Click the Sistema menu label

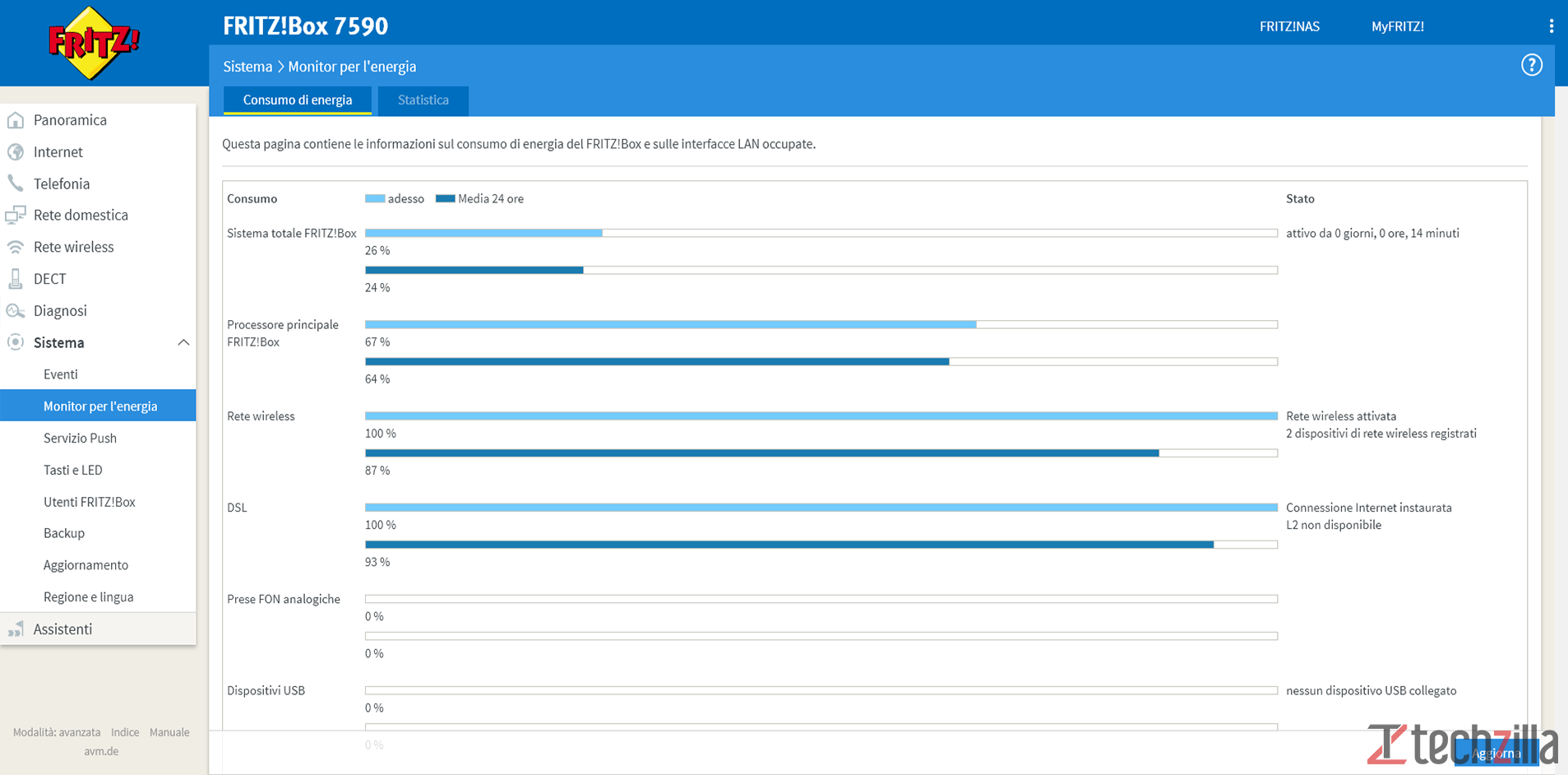point(59,342)
